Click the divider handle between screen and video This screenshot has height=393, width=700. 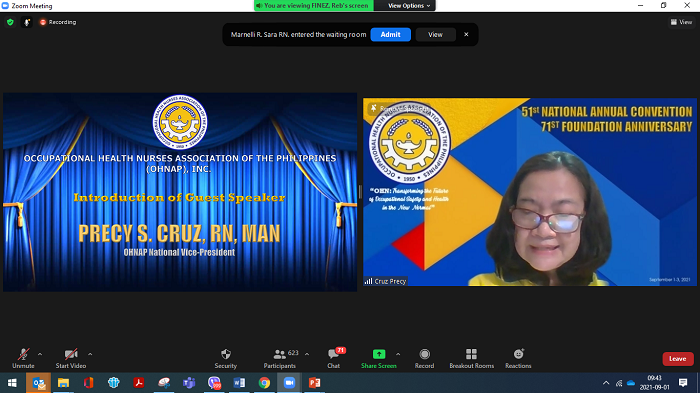(360, 192)
